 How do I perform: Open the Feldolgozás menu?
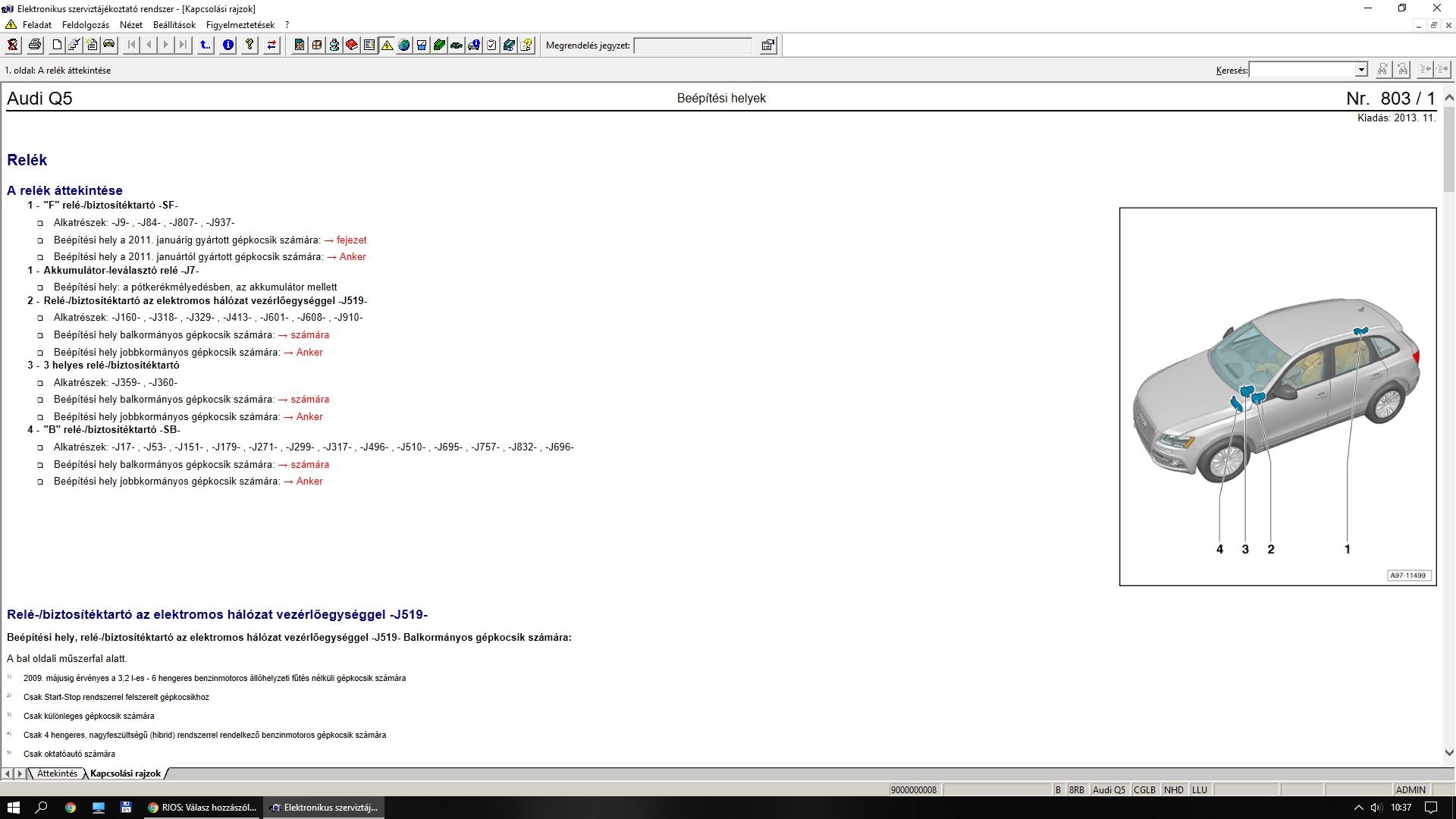click(x=86, y=25)
